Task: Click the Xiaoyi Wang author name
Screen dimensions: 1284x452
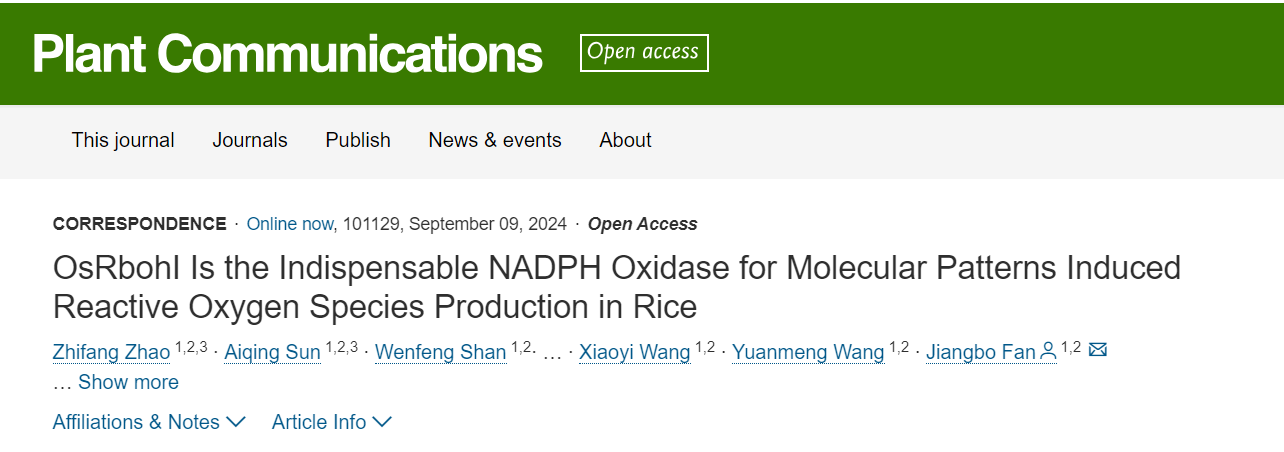Action: pos(634,352)
